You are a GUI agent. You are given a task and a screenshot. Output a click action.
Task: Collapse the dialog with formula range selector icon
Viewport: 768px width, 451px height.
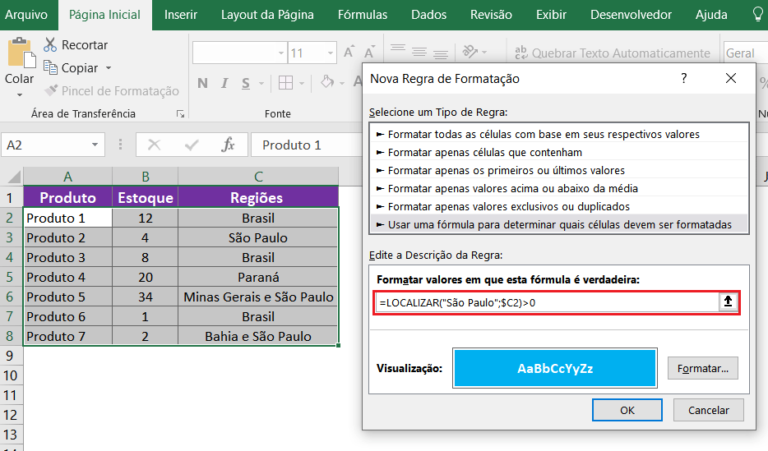click(x=728, y=302)
